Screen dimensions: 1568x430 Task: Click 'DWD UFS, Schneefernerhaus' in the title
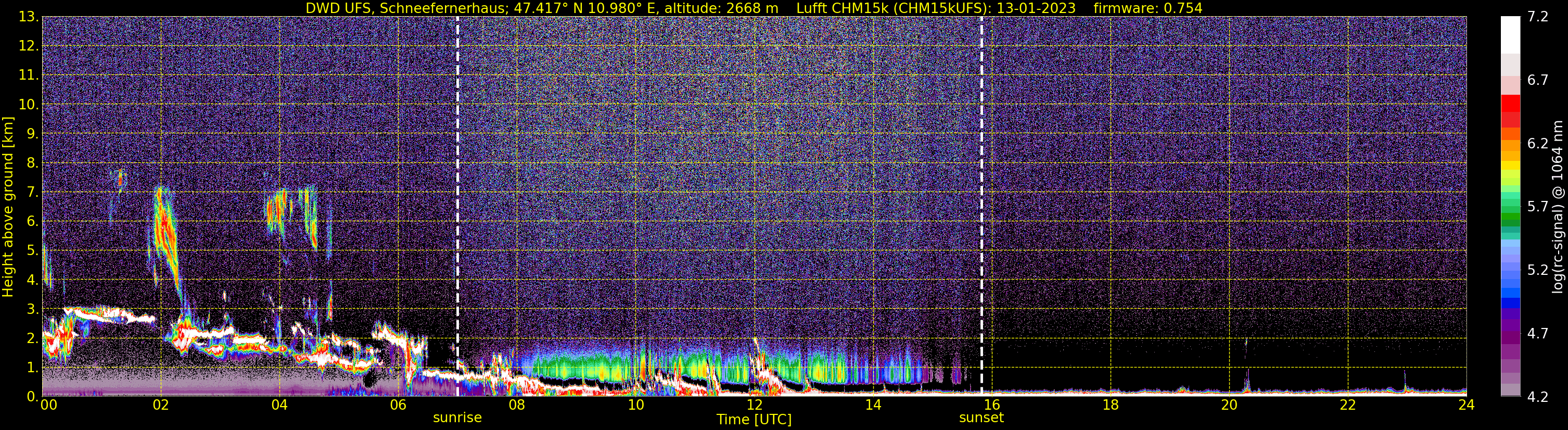coord(406,8)
